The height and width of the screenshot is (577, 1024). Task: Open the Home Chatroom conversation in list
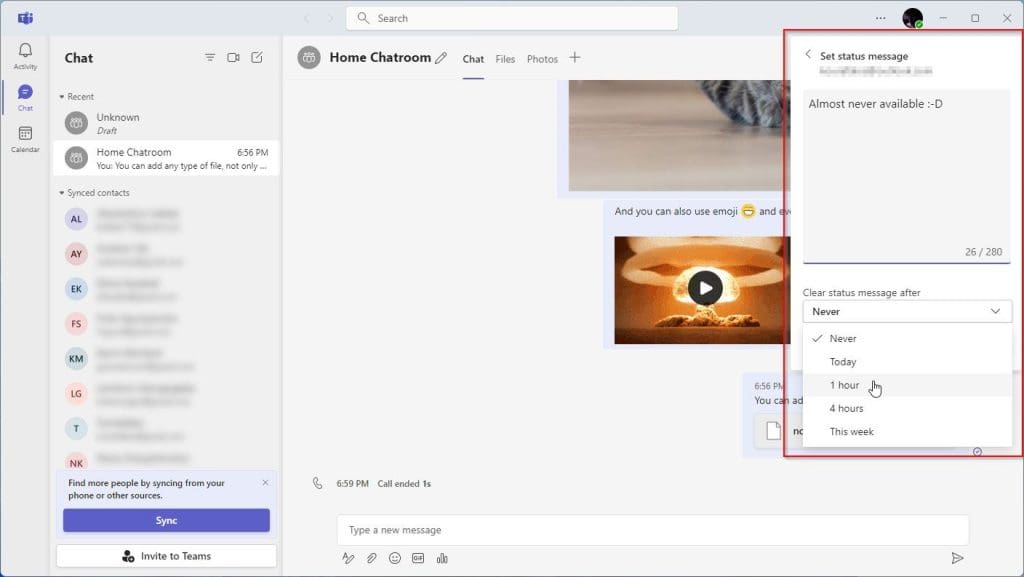pyautogui.click(x=166, y=158)
